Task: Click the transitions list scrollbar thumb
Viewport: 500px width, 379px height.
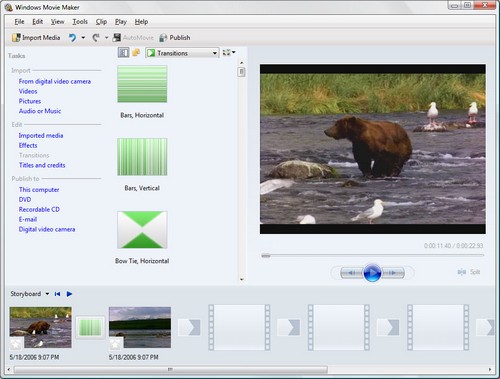Action: point(242,72)
